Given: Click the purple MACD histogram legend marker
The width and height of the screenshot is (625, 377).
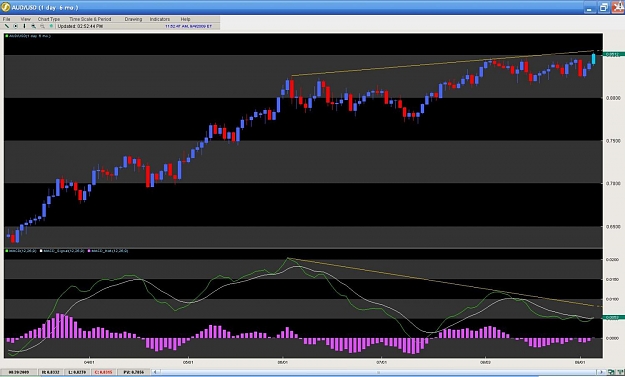Looking at the screenshot, I should click(90, 251).
